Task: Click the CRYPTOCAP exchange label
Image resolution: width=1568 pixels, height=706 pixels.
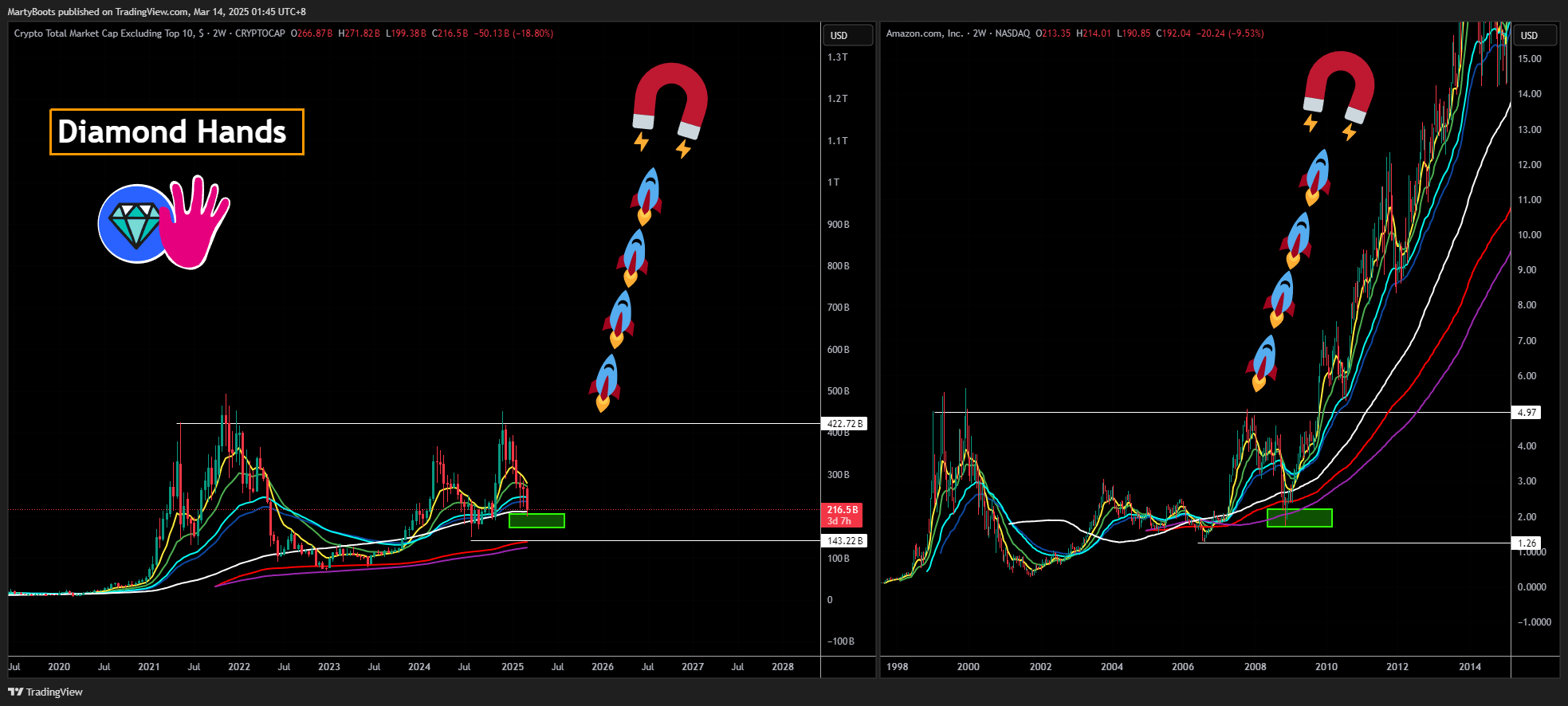Action: click(260, 33)
